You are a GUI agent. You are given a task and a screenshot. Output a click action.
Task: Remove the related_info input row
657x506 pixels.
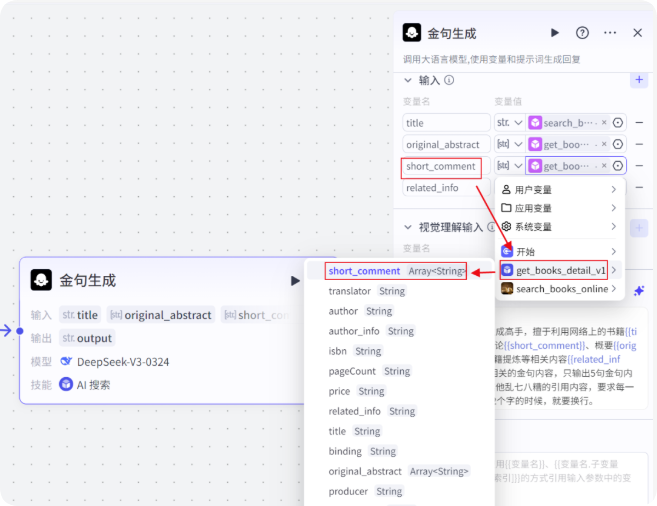pos(639,187)
